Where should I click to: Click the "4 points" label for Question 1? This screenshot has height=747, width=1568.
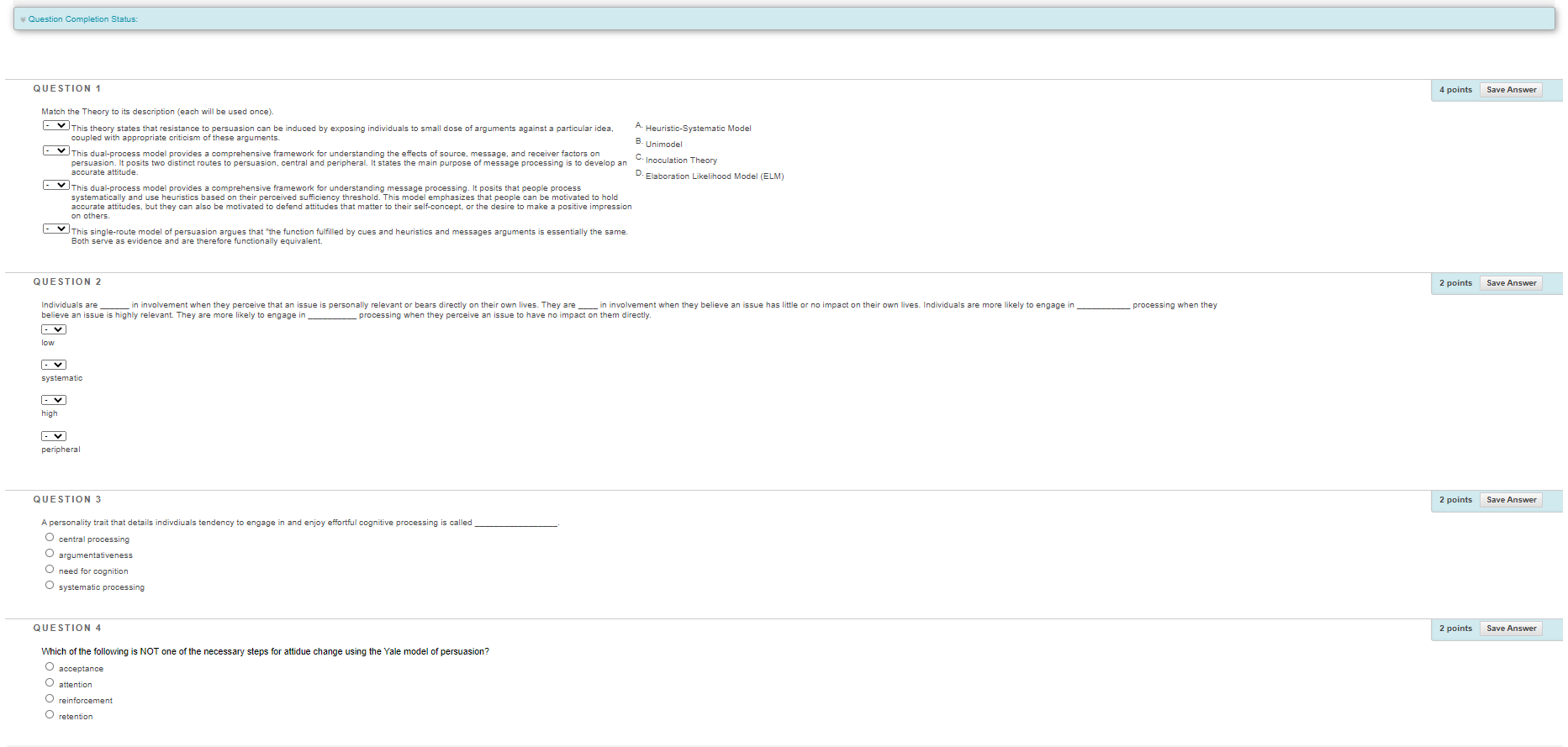pos(1455,90)
